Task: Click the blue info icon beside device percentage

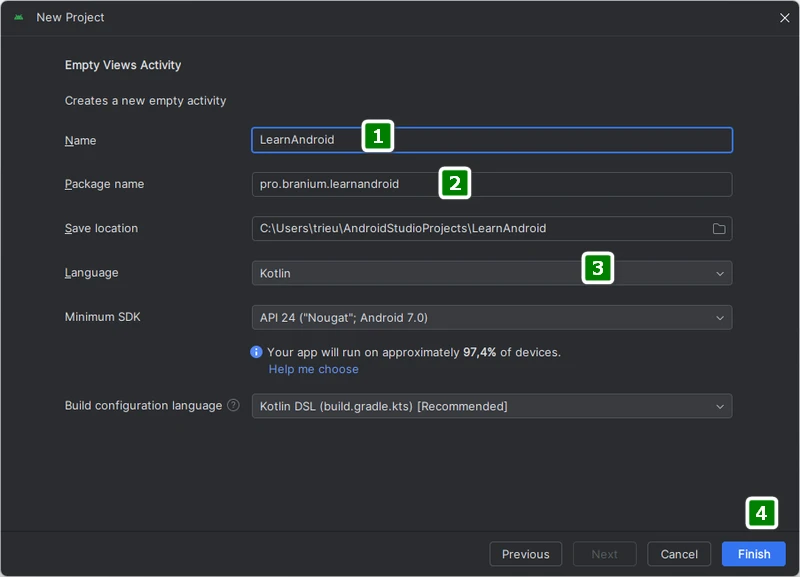Action: pos(256,352)
